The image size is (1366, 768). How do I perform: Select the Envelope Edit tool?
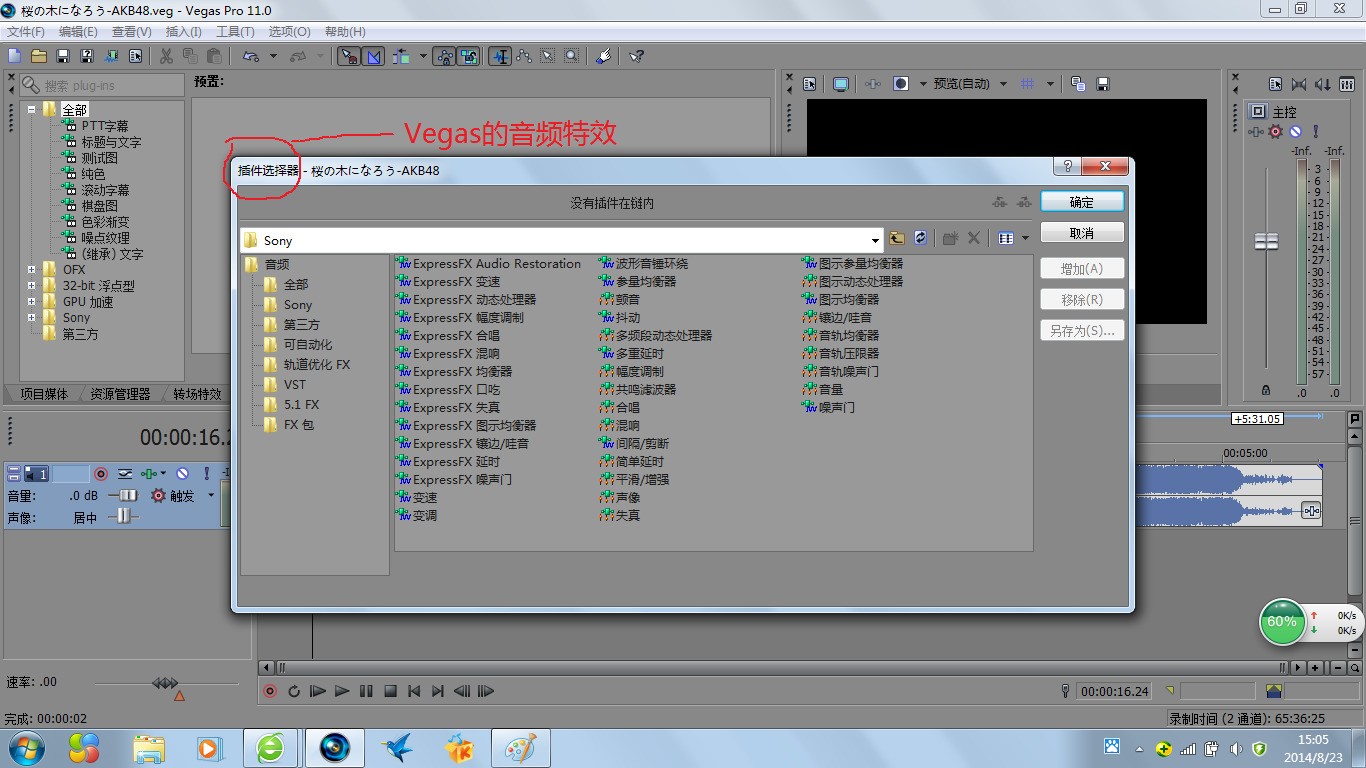(x=524, y=56)
